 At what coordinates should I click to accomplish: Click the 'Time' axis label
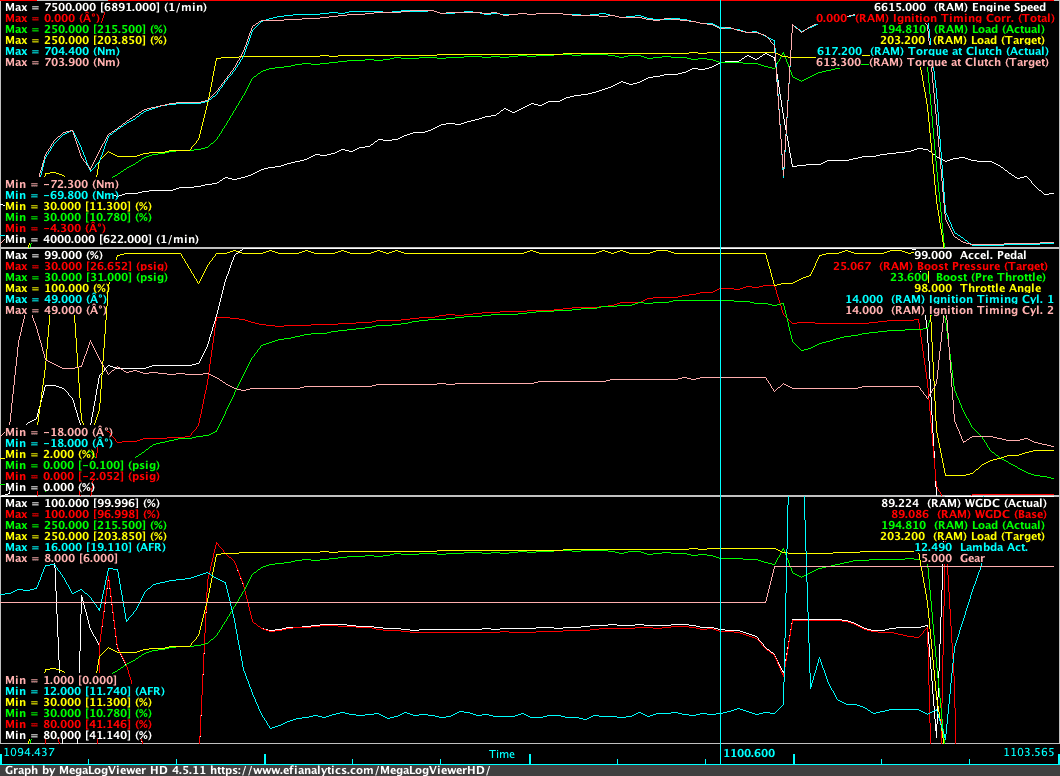(x=502, y=754)
